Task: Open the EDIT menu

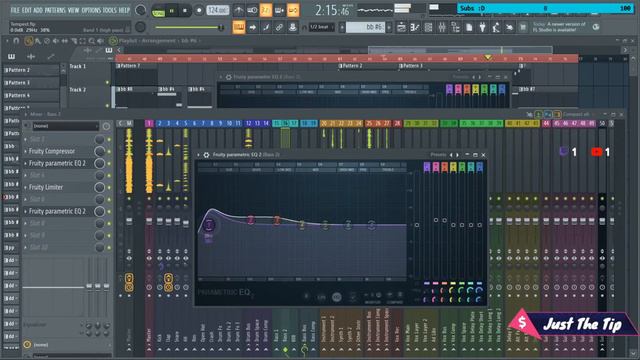Action: pos(27,10)
